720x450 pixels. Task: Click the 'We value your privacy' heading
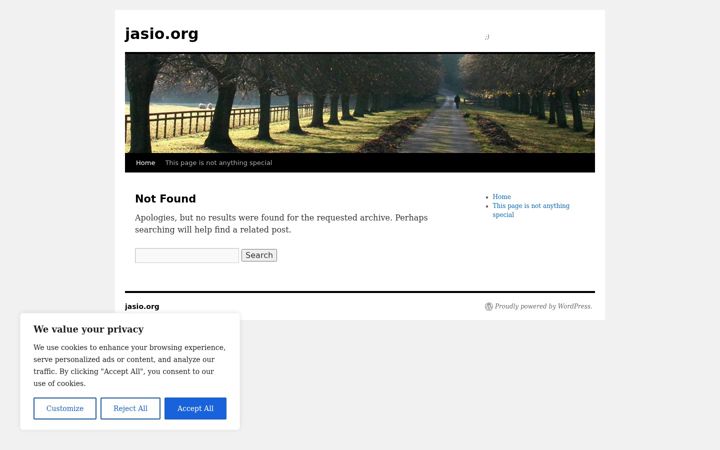pyautogui.click(x=89, y=329)
